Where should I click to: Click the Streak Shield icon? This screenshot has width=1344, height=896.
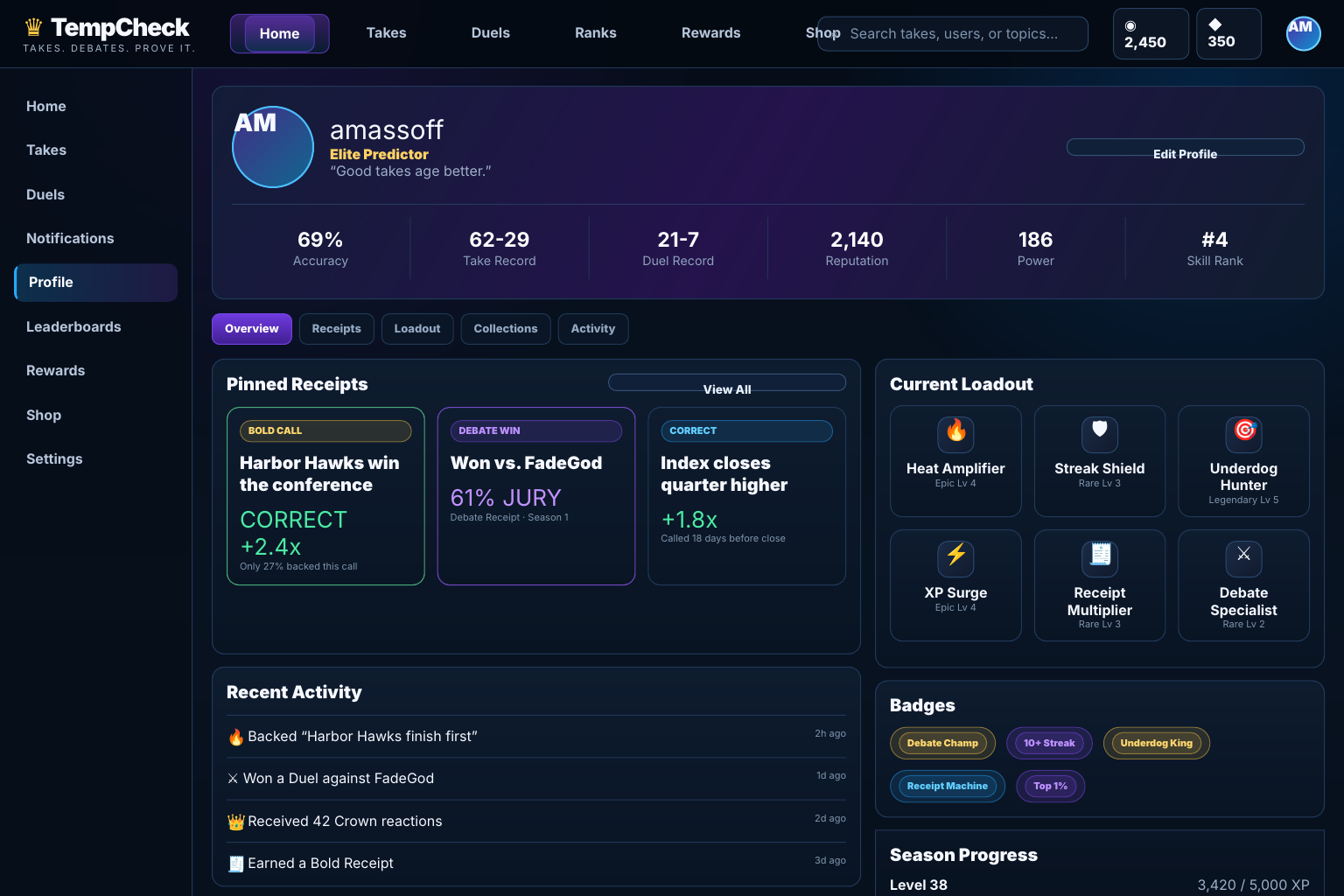click(x=1100, y=434)
